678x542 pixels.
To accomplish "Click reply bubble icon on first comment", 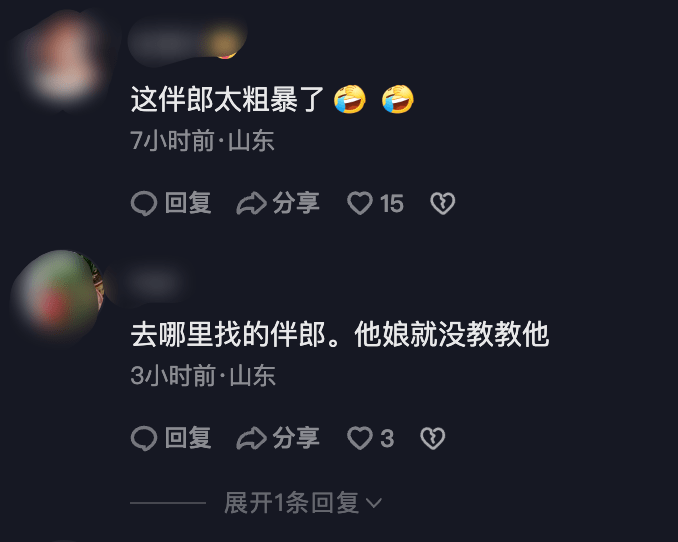I will 144,203.
